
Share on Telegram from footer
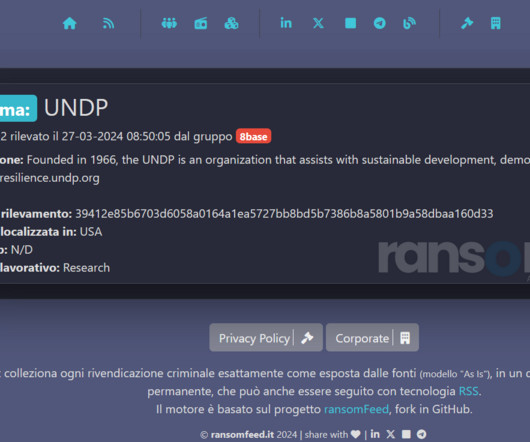pyautogui.click(x=421, y=434)
